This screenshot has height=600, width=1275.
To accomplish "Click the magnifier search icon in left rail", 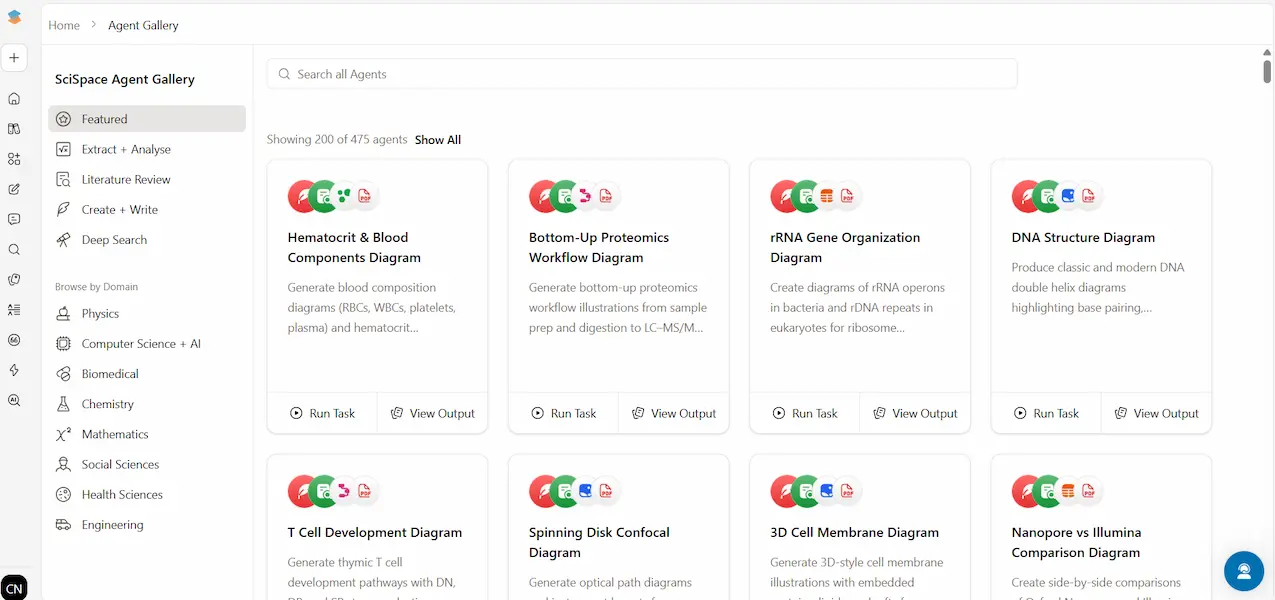I will (14, 250).
